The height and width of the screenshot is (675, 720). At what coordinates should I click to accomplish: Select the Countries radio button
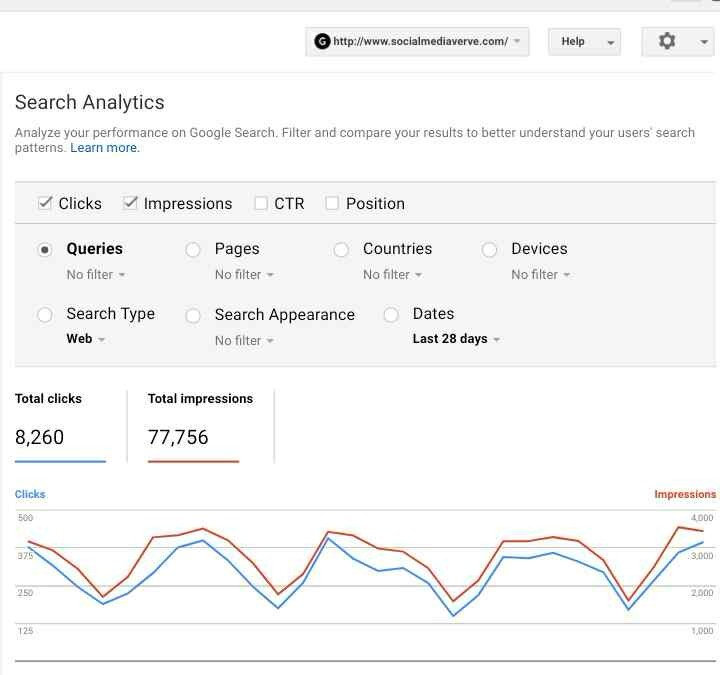(341, 250)
